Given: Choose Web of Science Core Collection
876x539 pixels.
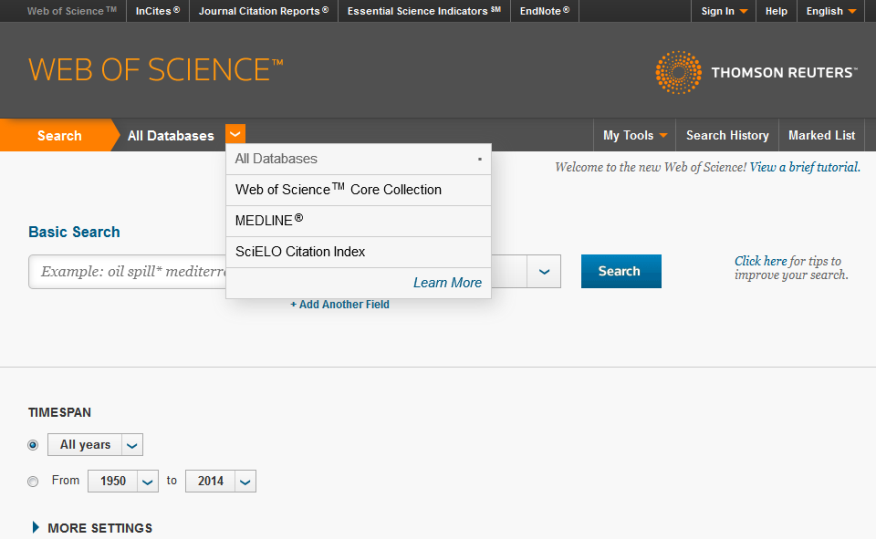Looking at the screenshot, I should tap(358, 190).
